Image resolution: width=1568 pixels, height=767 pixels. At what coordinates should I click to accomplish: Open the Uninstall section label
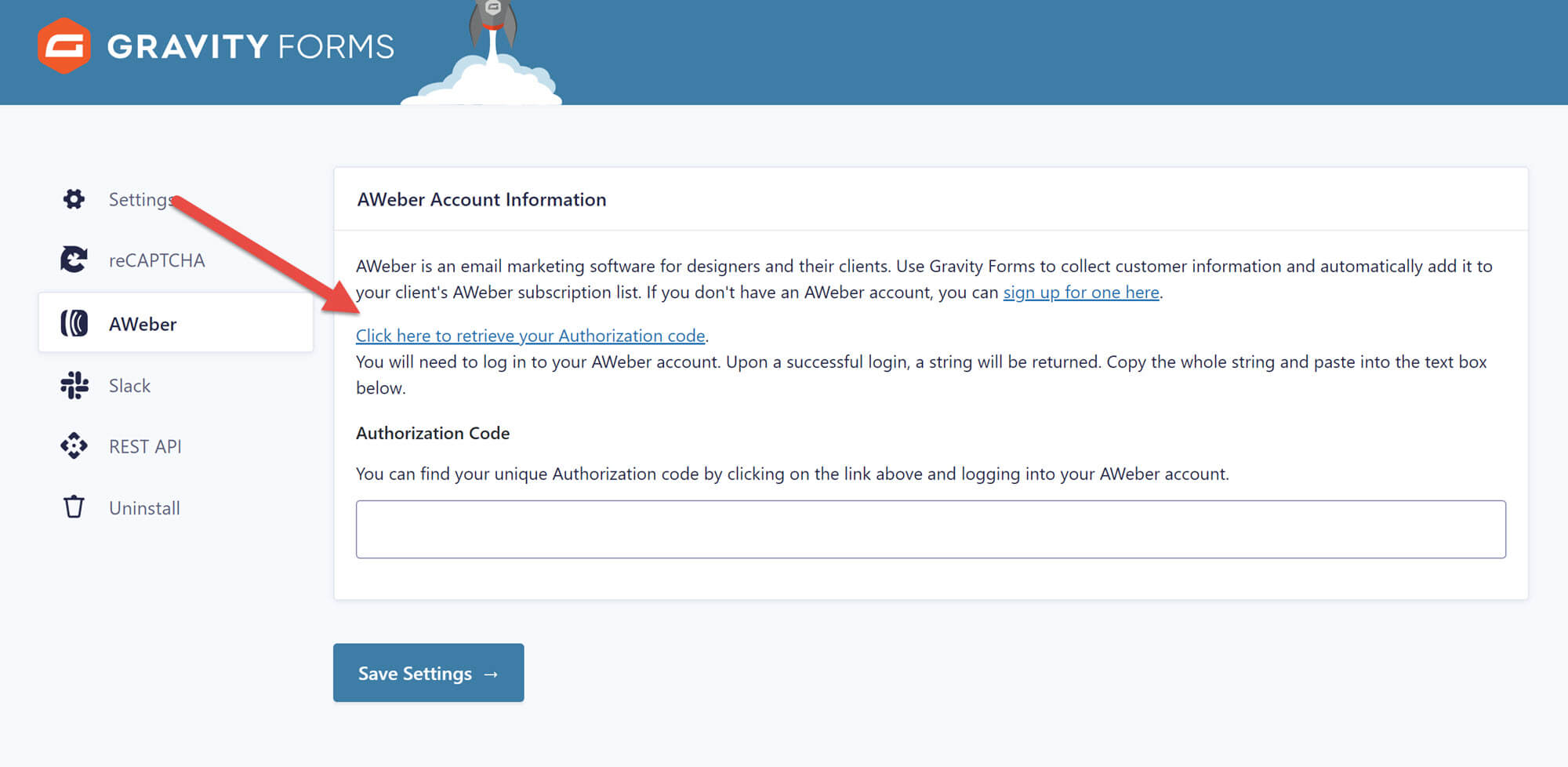144,508
